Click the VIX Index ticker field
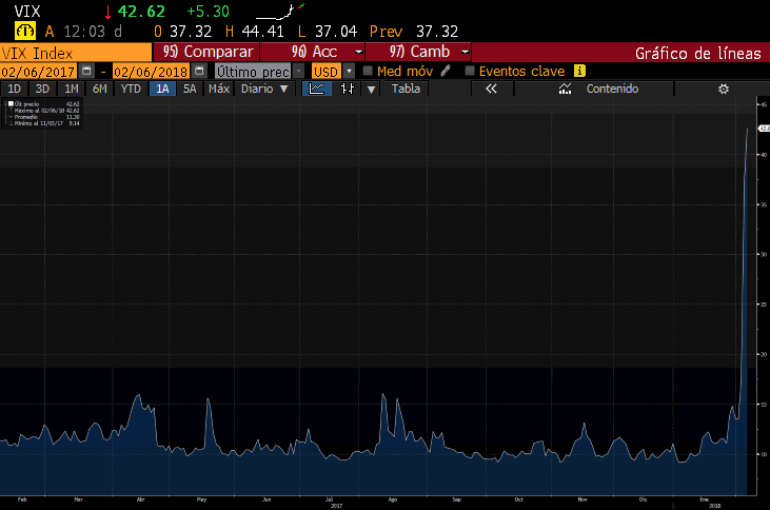The height and width of the screenshot is (510, 770). click(76, 53)
